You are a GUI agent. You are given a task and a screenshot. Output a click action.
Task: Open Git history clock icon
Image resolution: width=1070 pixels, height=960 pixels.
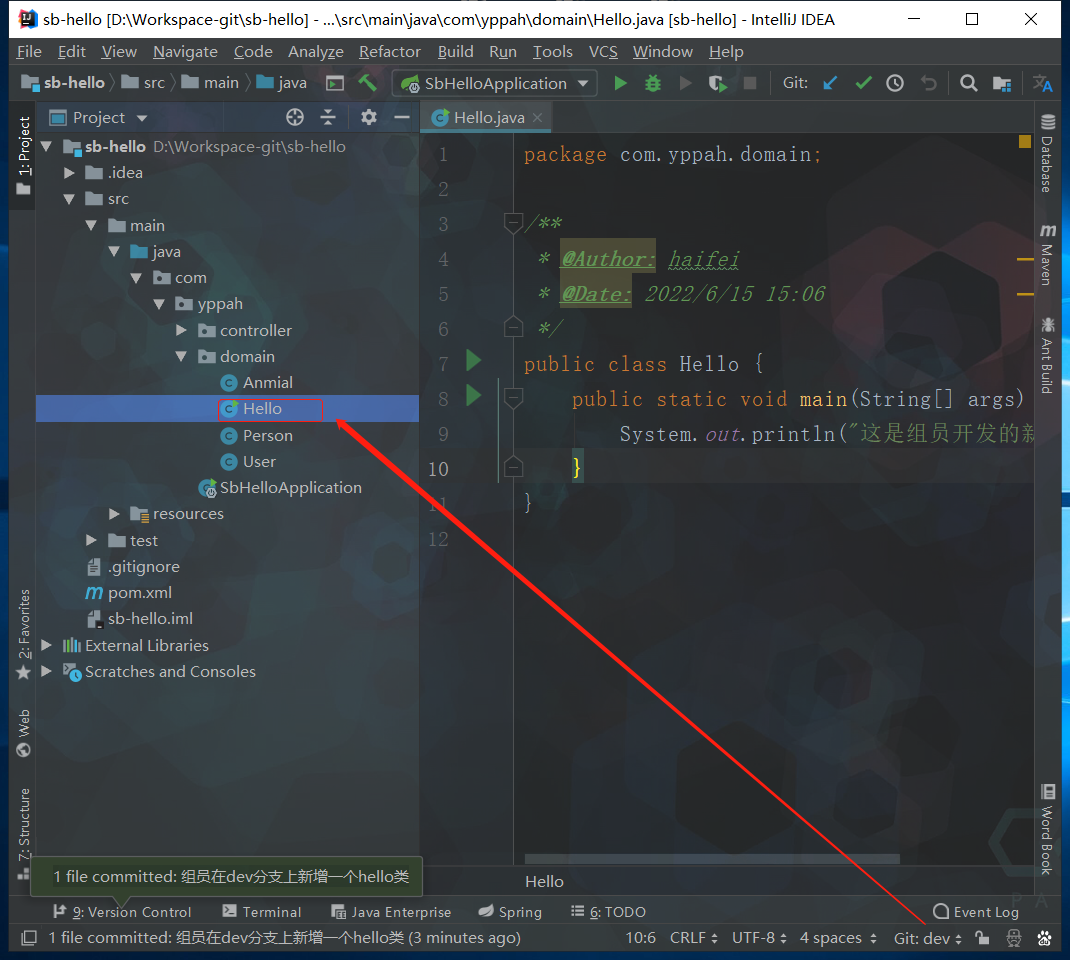pos(895,84)
